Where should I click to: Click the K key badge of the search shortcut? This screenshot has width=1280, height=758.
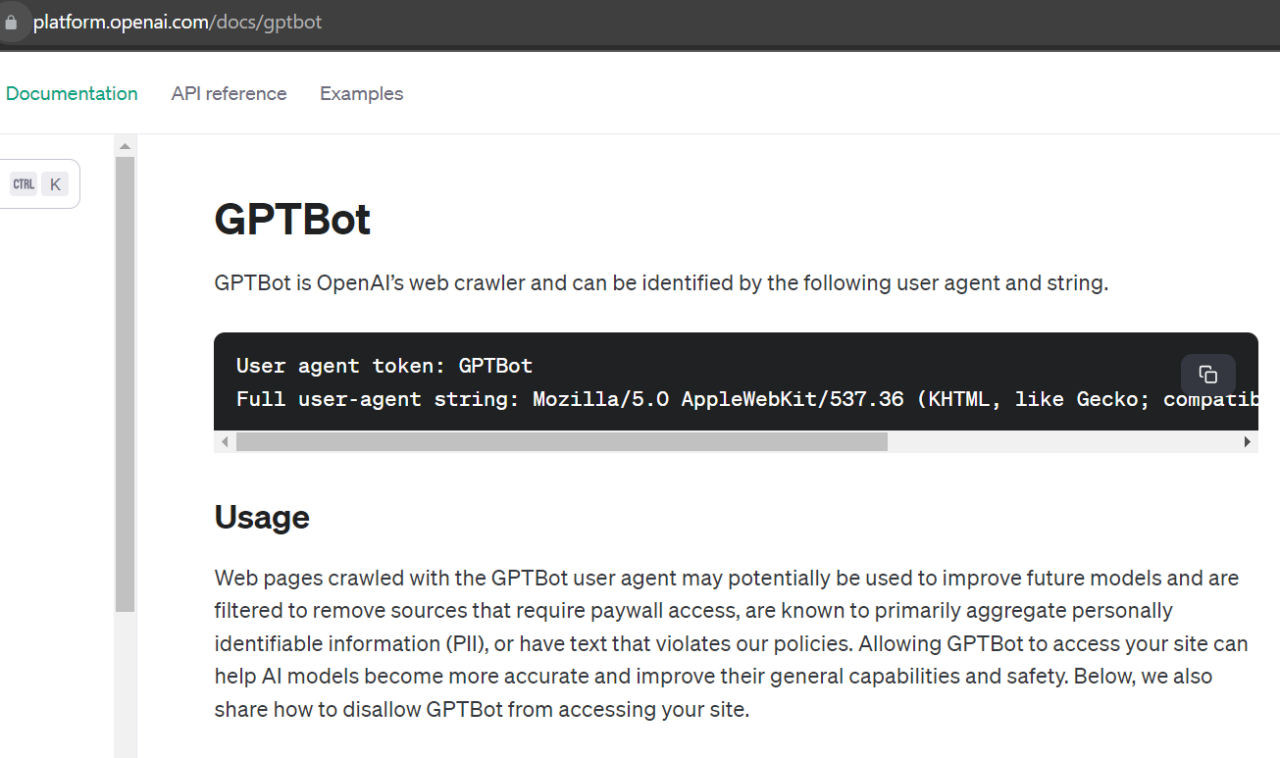tap(55, 183)
